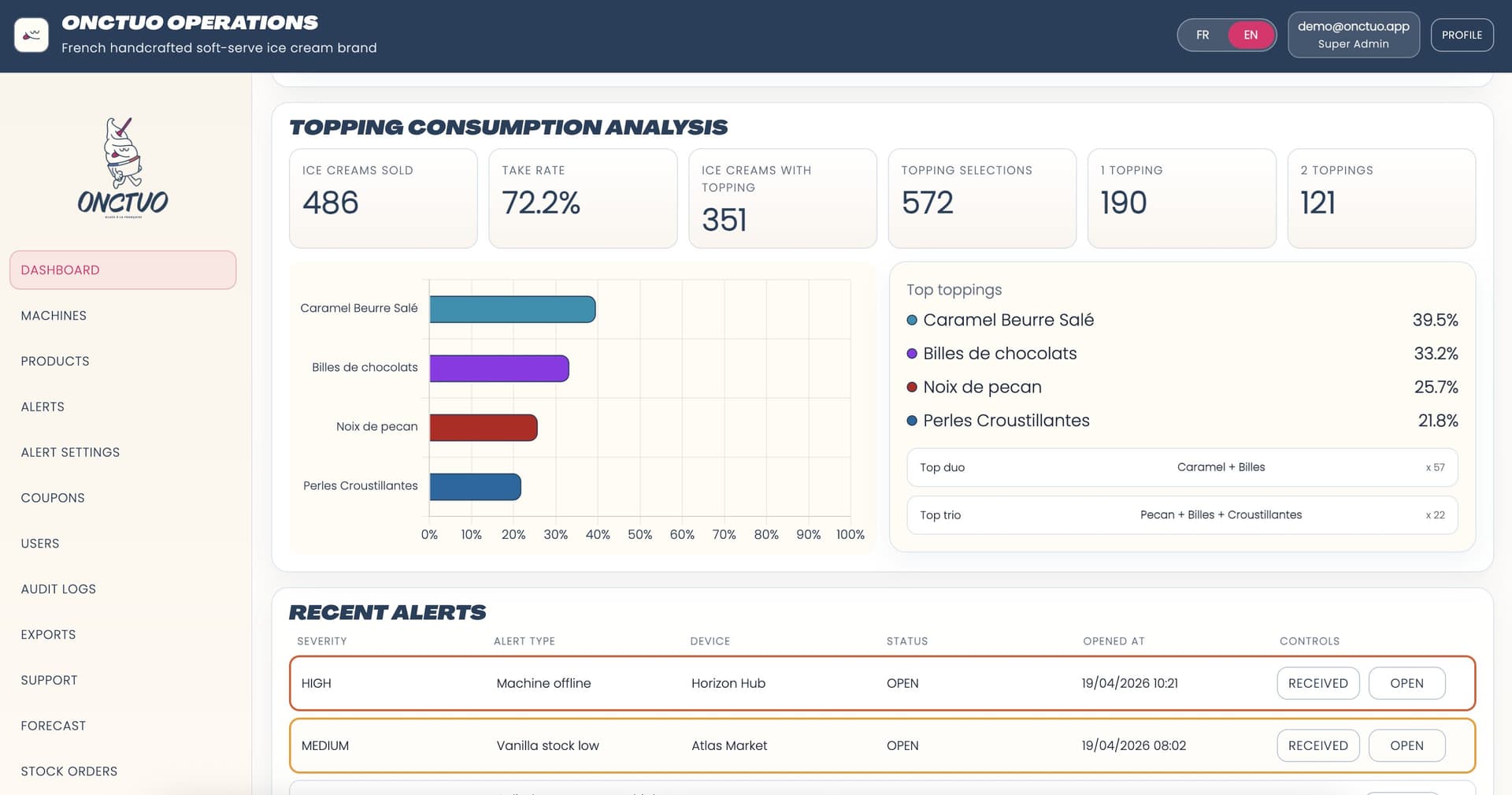Click the 19/04/2026 08:02 opened timestamp
The width and height of the screenshot is (1512, 795).
tap(1133, 745)
